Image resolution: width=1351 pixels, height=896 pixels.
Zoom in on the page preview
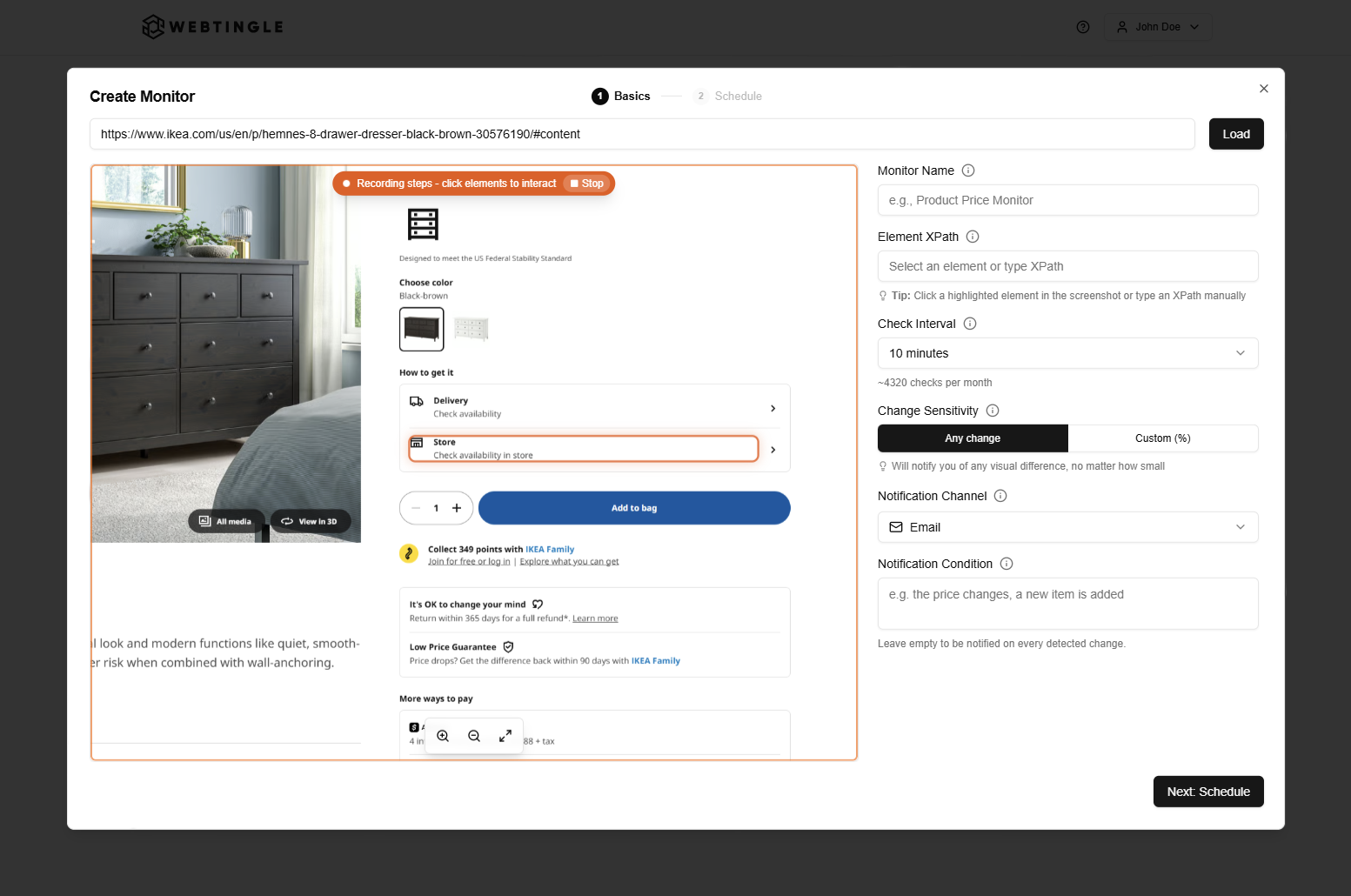(443, 736)
